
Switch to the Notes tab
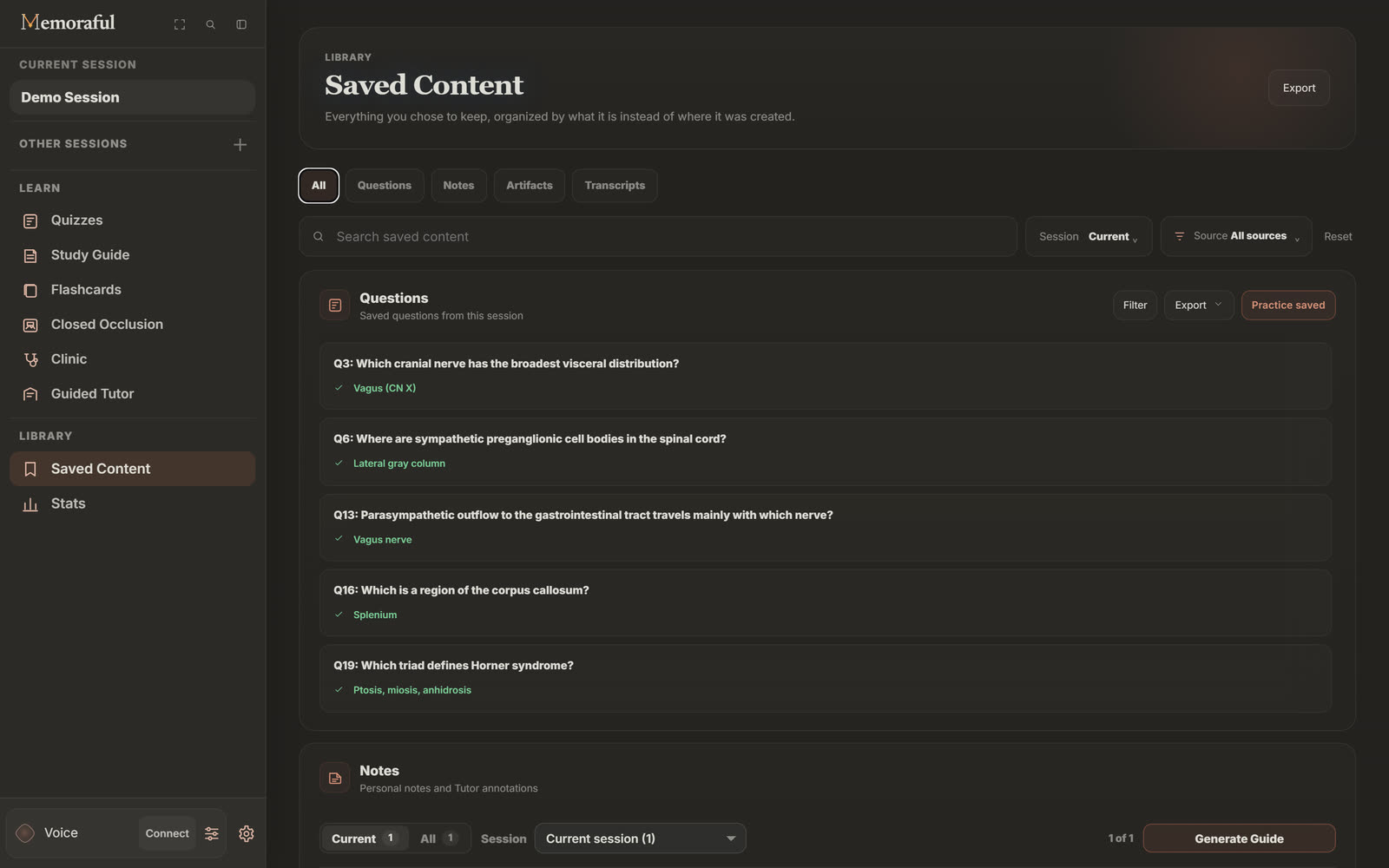[x=458, y=186]
